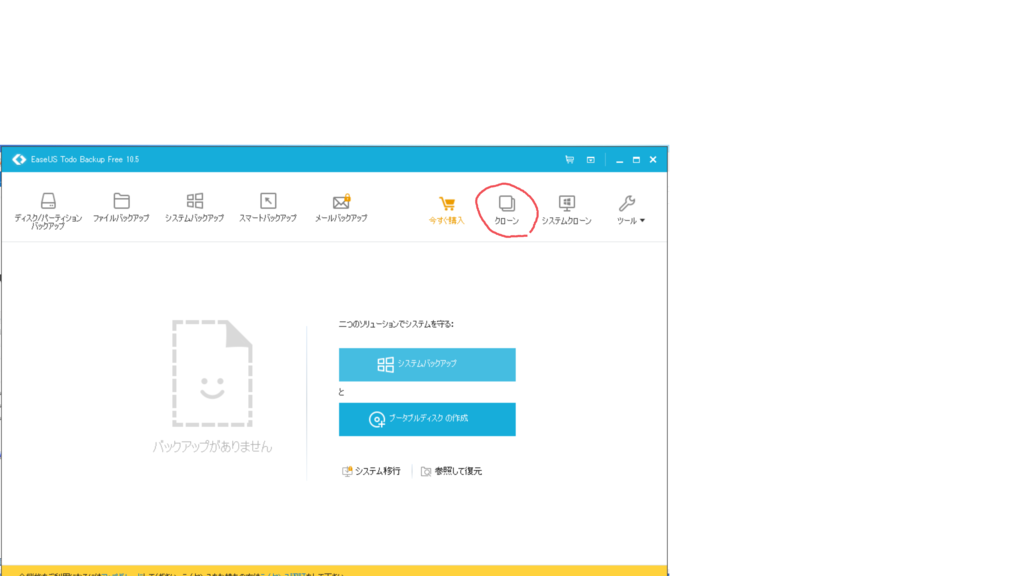
Task: Click the EaseUS logo in title bar
Action: coord(19,159)
